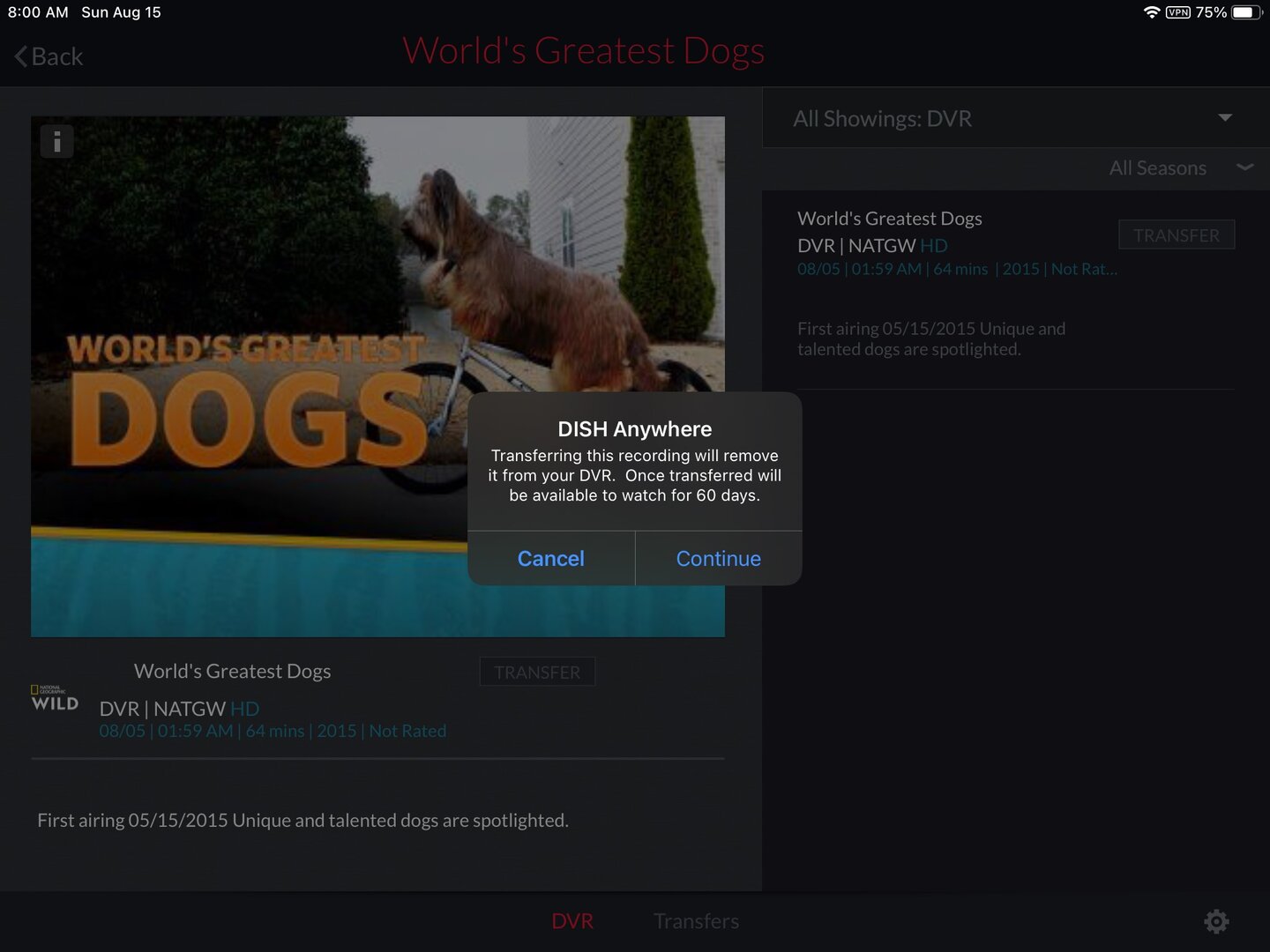Select World's Greatest Dogs showing entry

click(957, 243)
